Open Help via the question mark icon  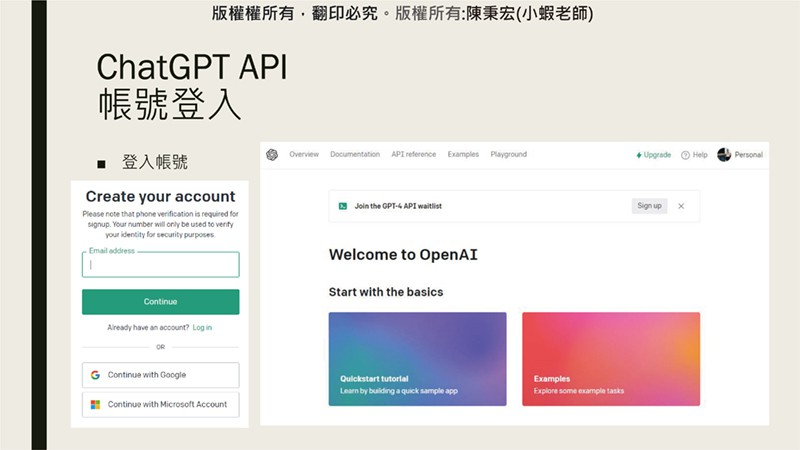[686, 155]
